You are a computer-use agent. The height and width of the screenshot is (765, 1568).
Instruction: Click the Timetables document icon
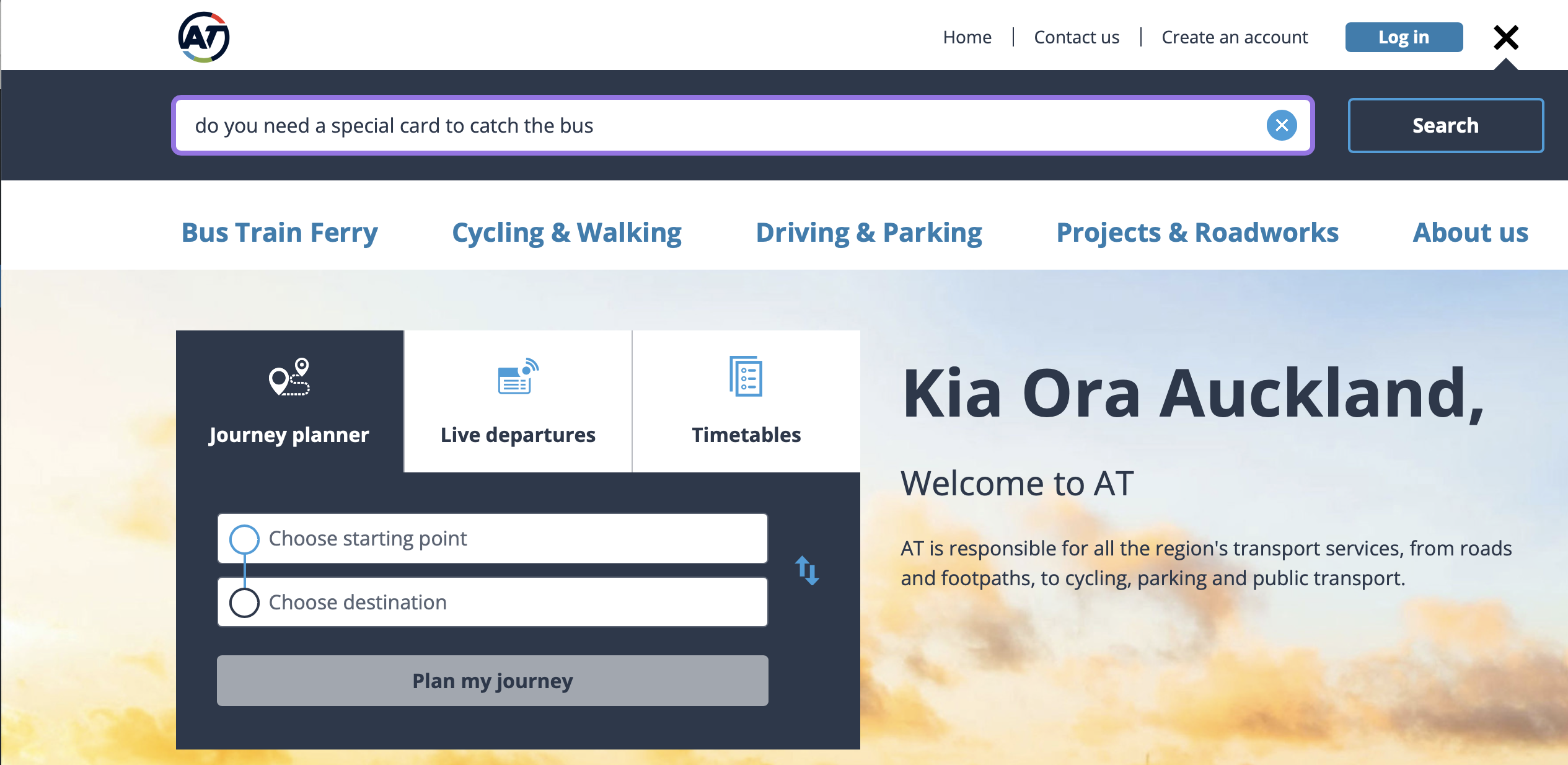click(x=746, y=376)
